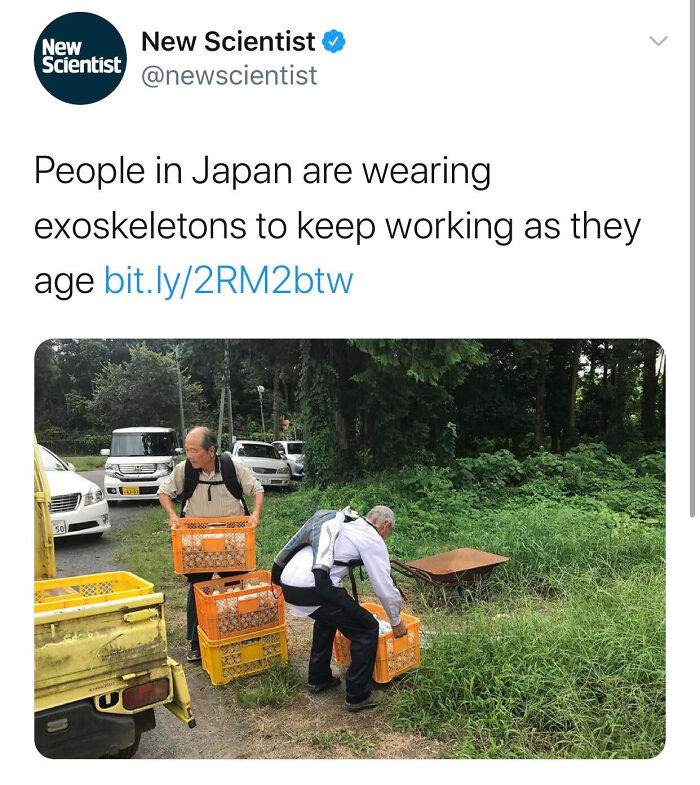Image resolution: width=700 pixels, height=785 pixels.
Task: Open the bit.ly/2RM2btw link
Action: tap(228, 280)
